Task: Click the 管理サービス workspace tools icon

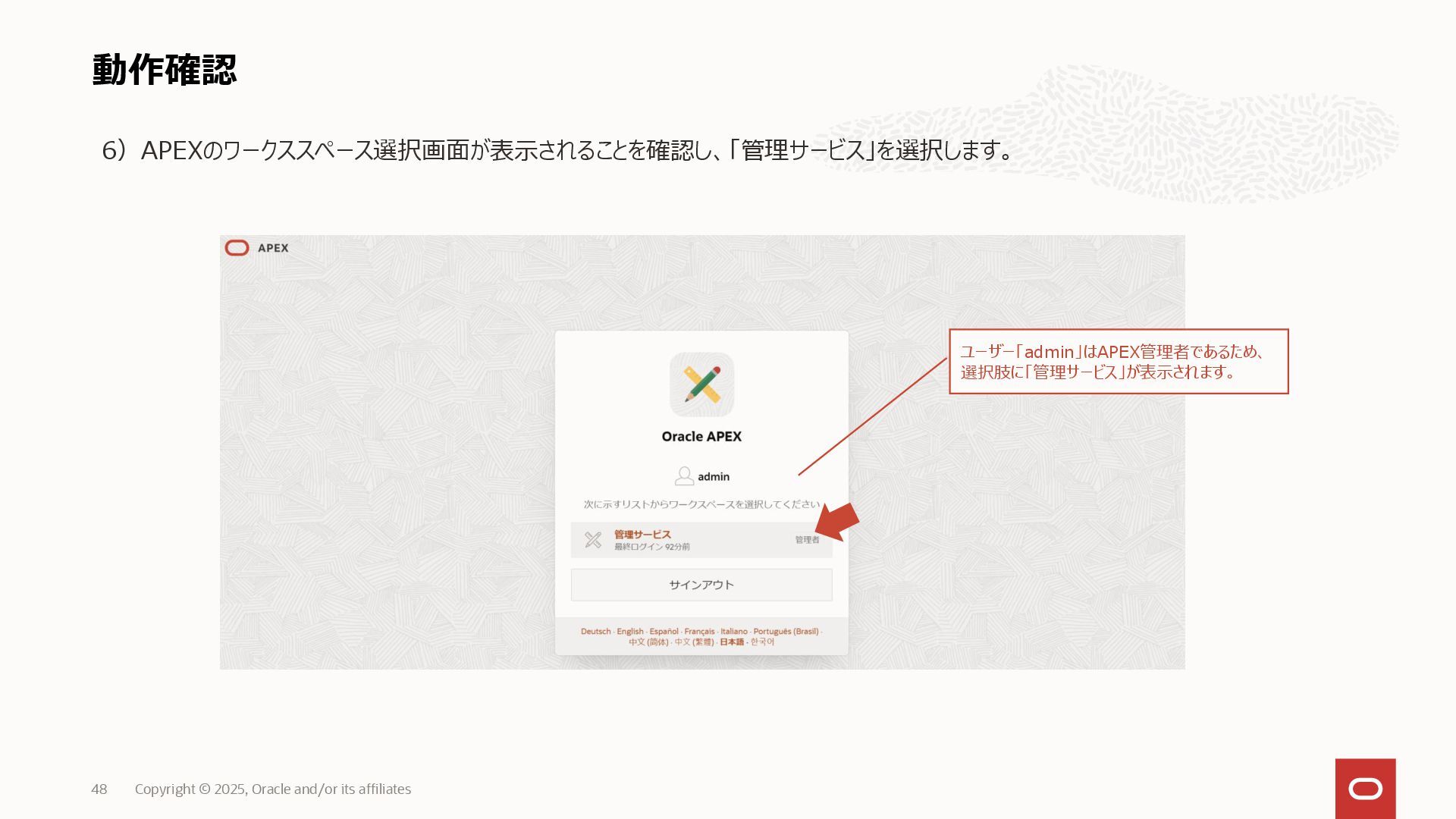Action: pyautogui.click(x=593, y=540)
